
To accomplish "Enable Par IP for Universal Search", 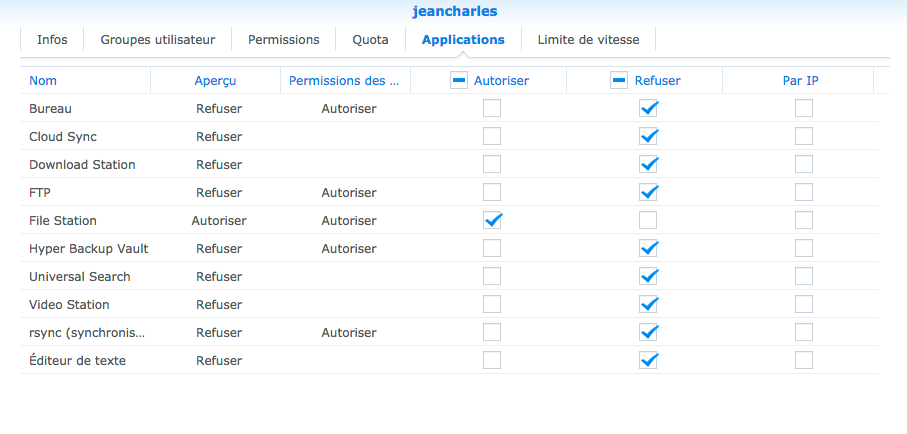I will [x=804, y=276].
